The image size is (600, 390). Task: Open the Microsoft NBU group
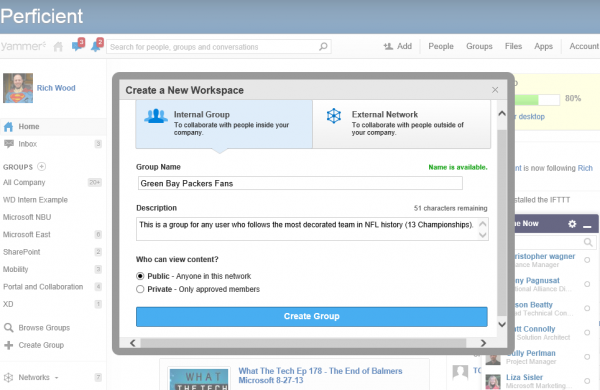(27, 217)
